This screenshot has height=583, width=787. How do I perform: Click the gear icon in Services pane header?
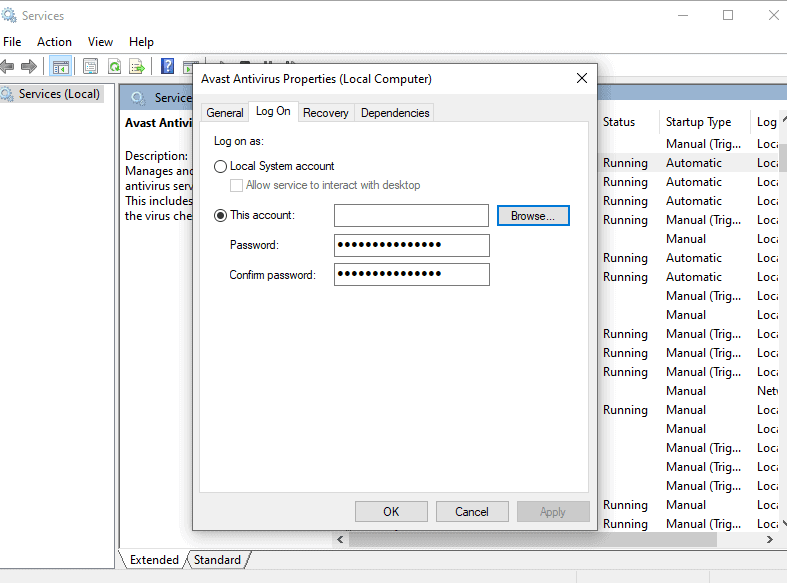[x=138, y=98]
